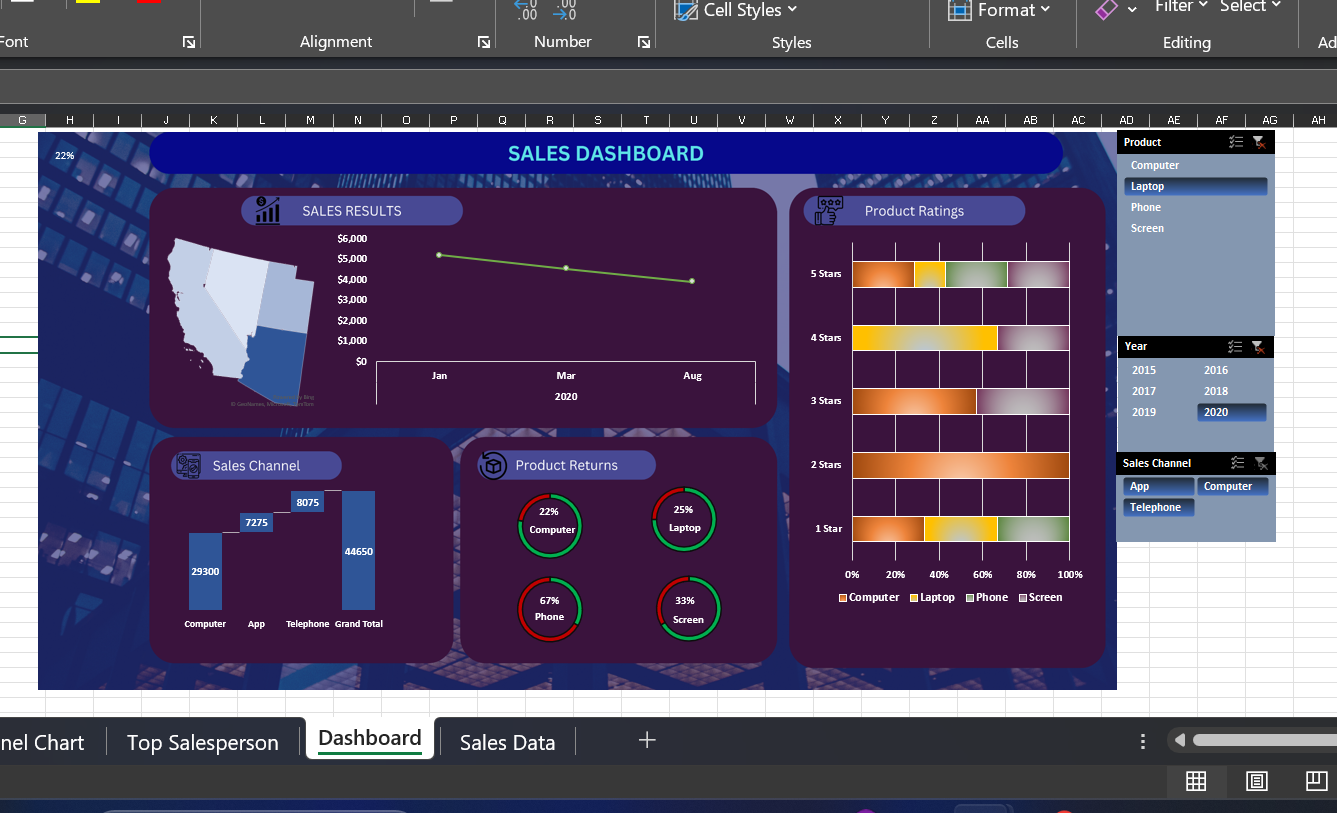This screenshot has width=1337, height=813.
Task: Add a new sheet with plus button
Action: [647, 740]
